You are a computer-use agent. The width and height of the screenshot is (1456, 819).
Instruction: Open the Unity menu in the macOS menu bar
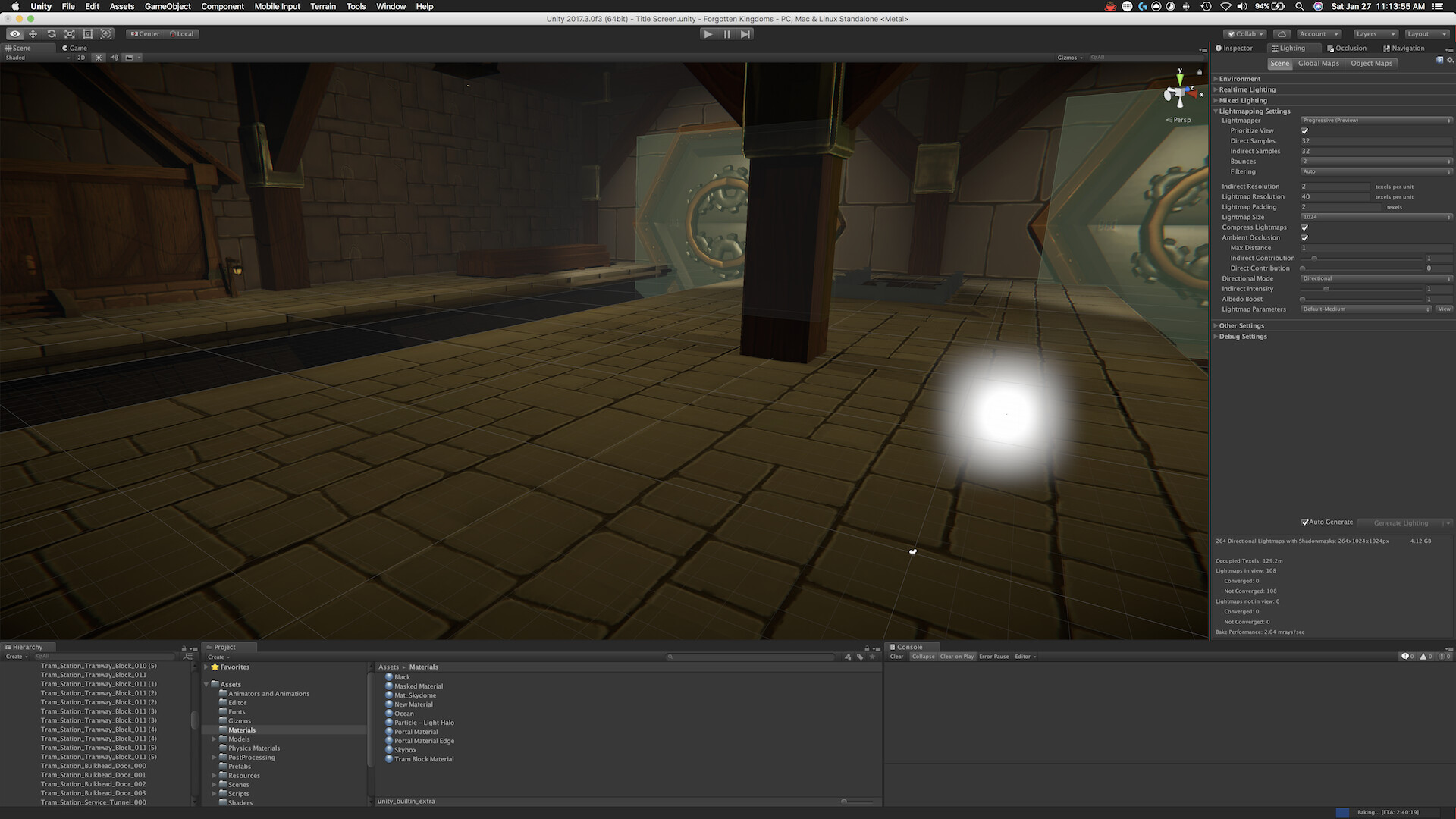(40, 6)
